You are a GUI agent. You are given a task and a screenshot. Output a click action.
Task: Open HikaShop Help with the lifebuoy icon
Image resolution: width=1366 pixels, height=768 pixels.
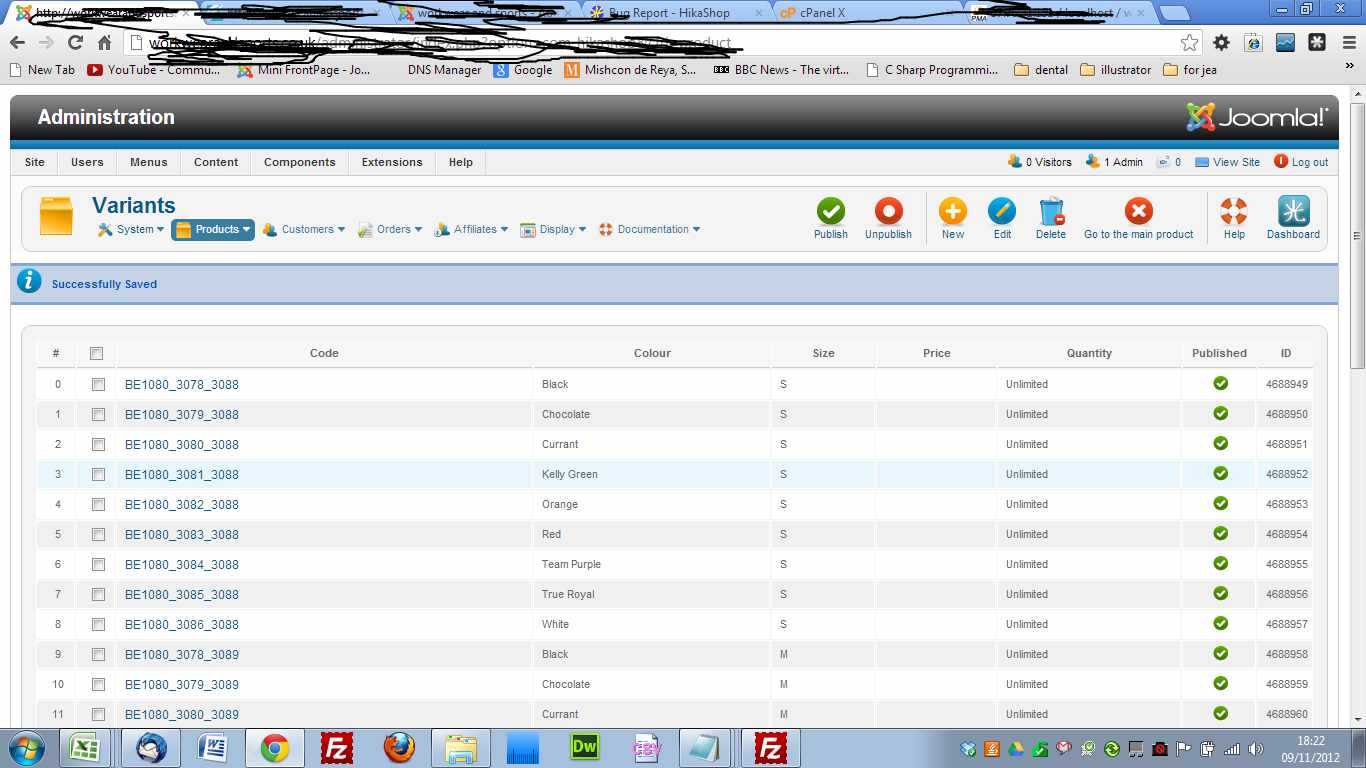pos(1234,212)
